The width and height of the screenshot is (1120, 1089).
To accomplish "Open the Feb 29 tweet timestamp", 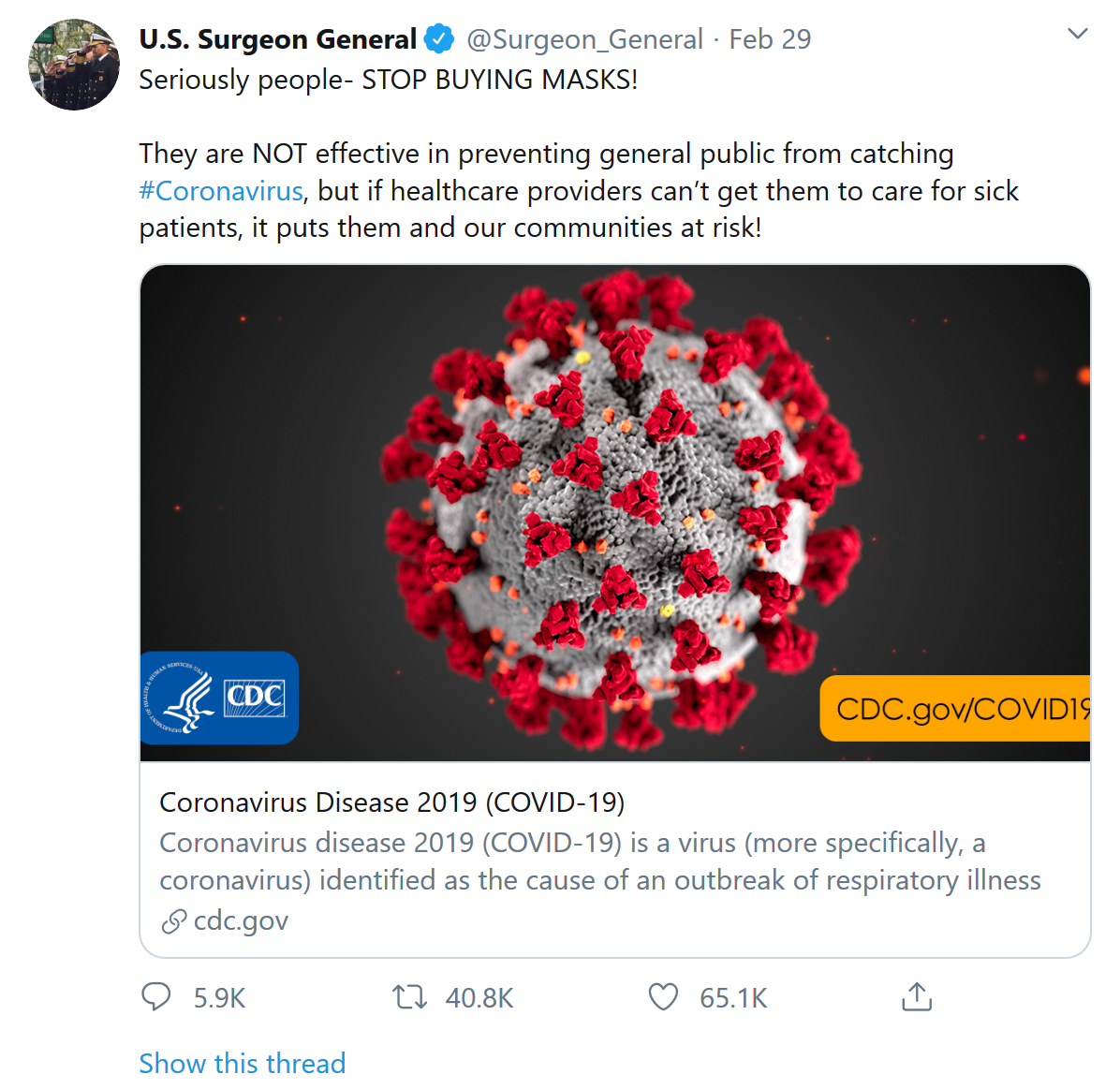I will 770,39.
